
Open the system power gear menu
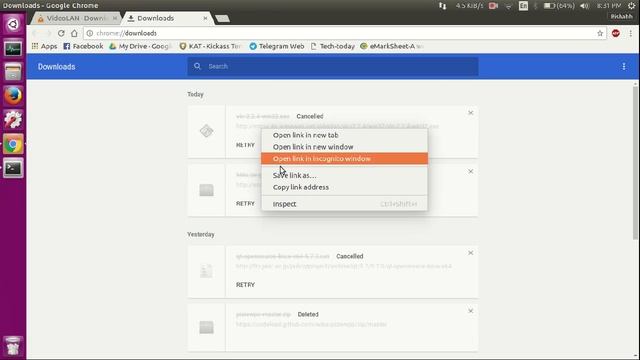(x=631, y=6)
